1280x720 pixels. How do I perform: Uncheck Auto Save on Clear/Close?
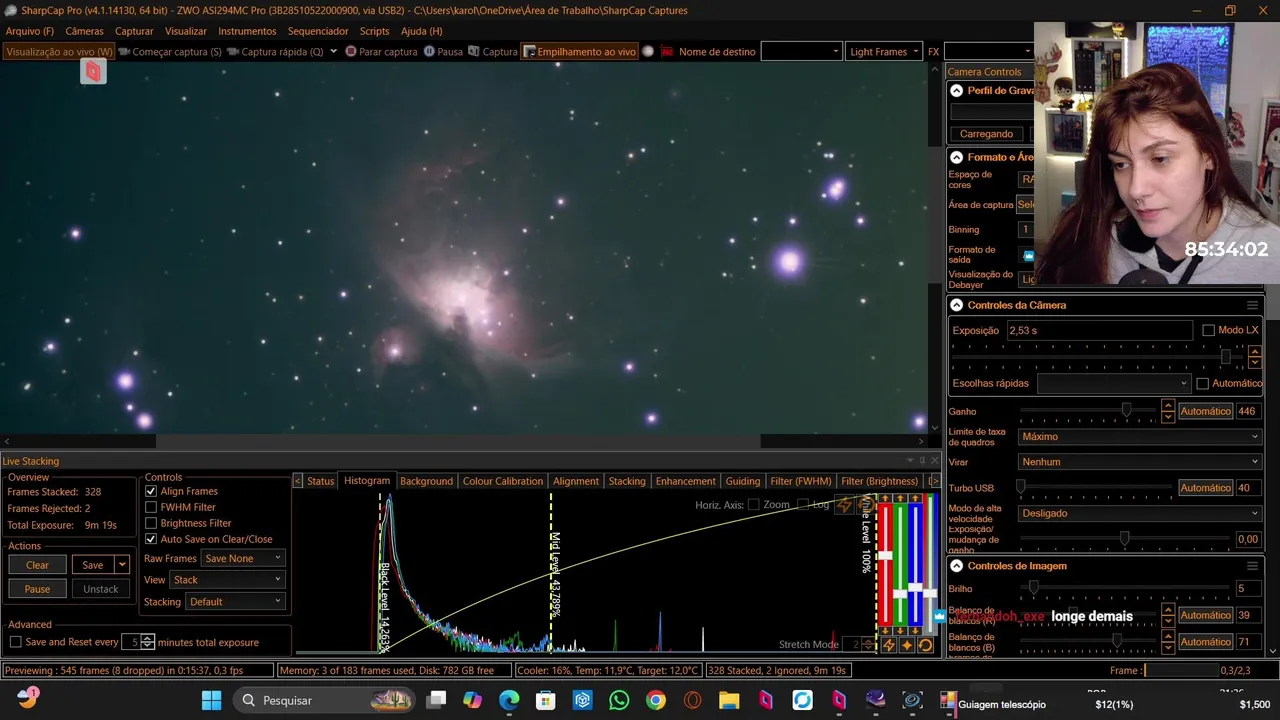151,539
